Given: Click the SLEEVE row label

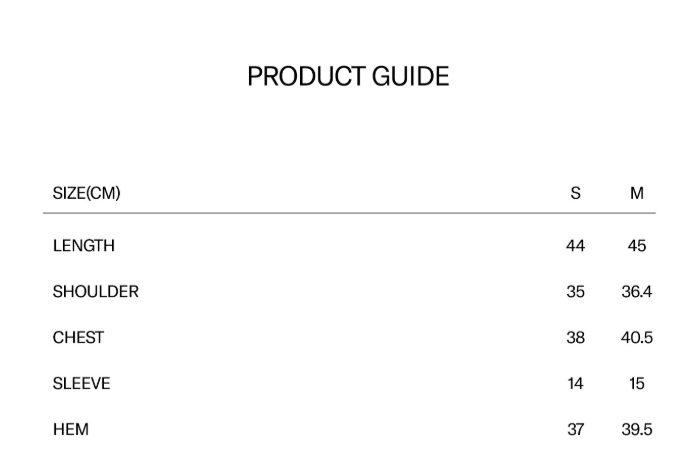Looking at the screenshot, I should (82, 384).
